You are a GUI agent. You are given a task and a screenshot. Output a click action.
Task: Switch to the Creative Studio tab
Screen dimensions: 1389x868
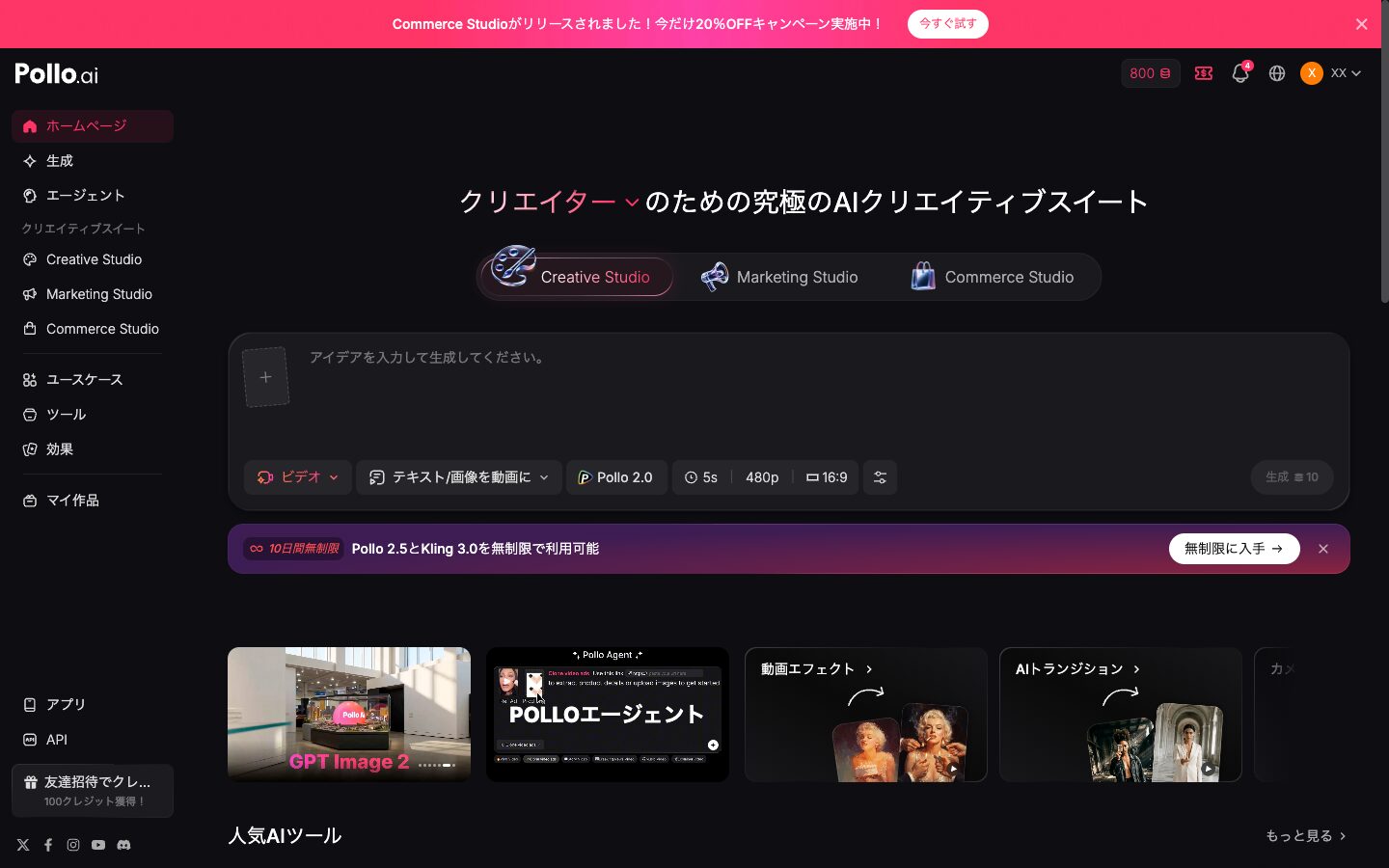coord(577,277)
